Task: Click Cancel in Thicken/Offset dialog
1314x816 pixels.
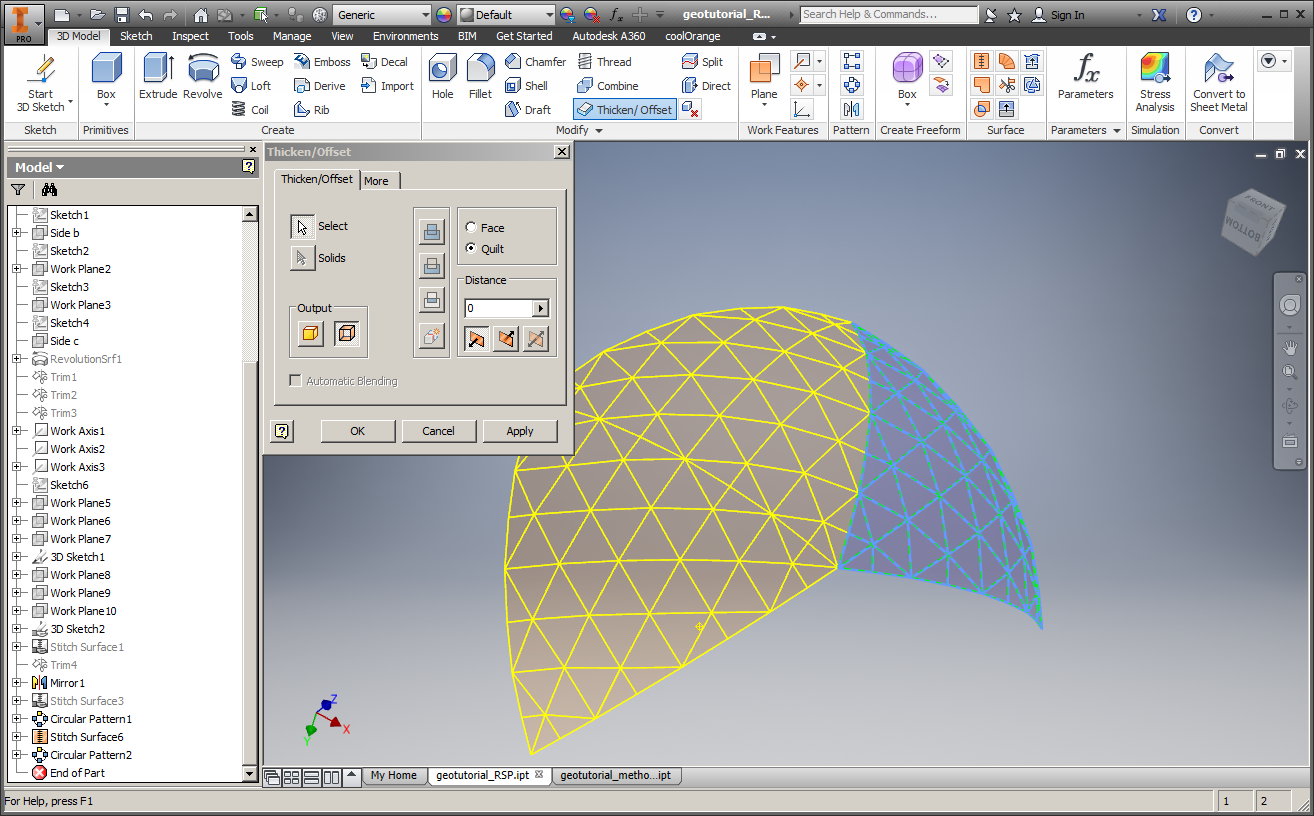Action: click(x=438, y=431)
